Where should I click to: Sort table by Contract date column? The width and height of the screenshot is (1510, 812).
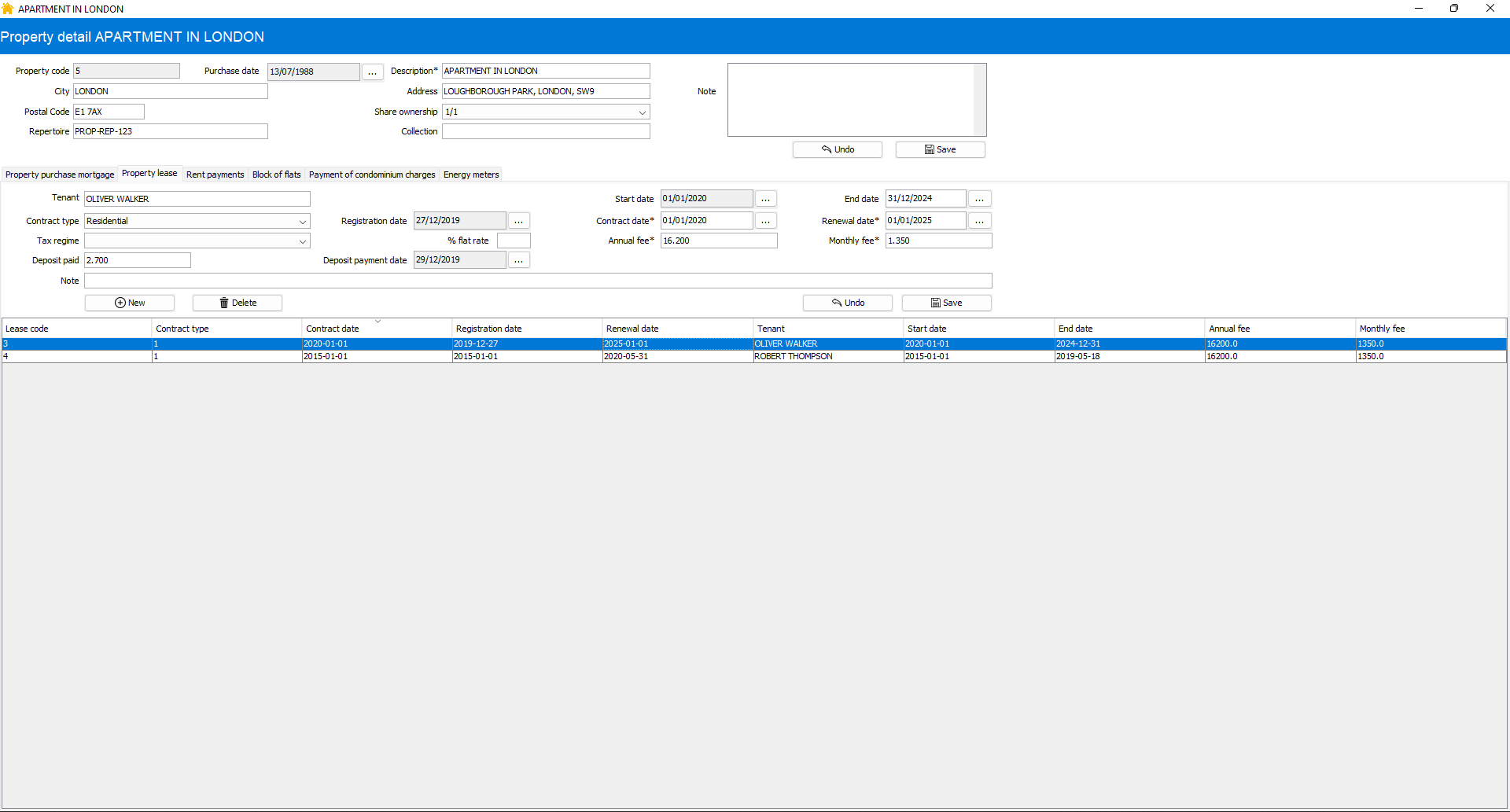coord(333,329)
